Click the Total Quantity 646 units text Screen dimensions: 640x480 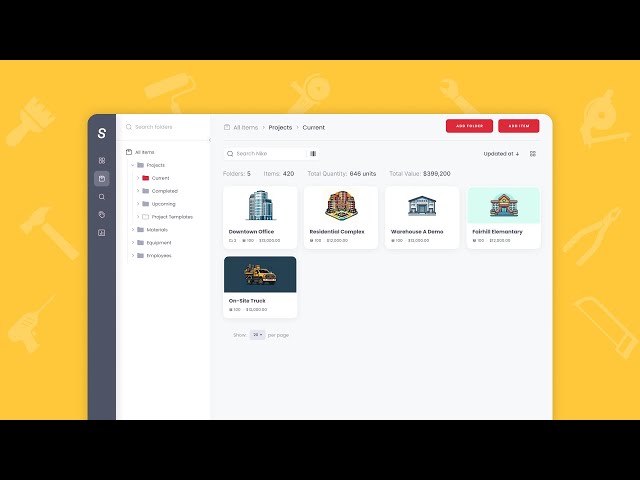342,173
